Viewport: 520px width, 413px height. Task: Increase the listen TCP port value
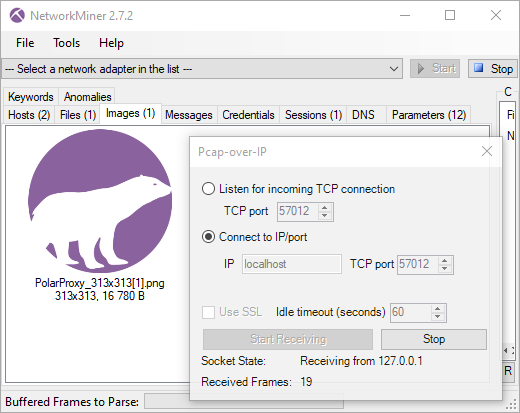coord(325,208)
